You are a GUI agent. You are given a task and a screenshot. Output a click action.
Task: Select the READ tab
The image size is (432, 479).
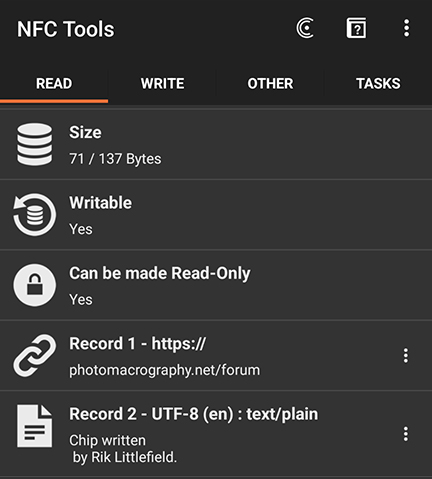point(54,83)
